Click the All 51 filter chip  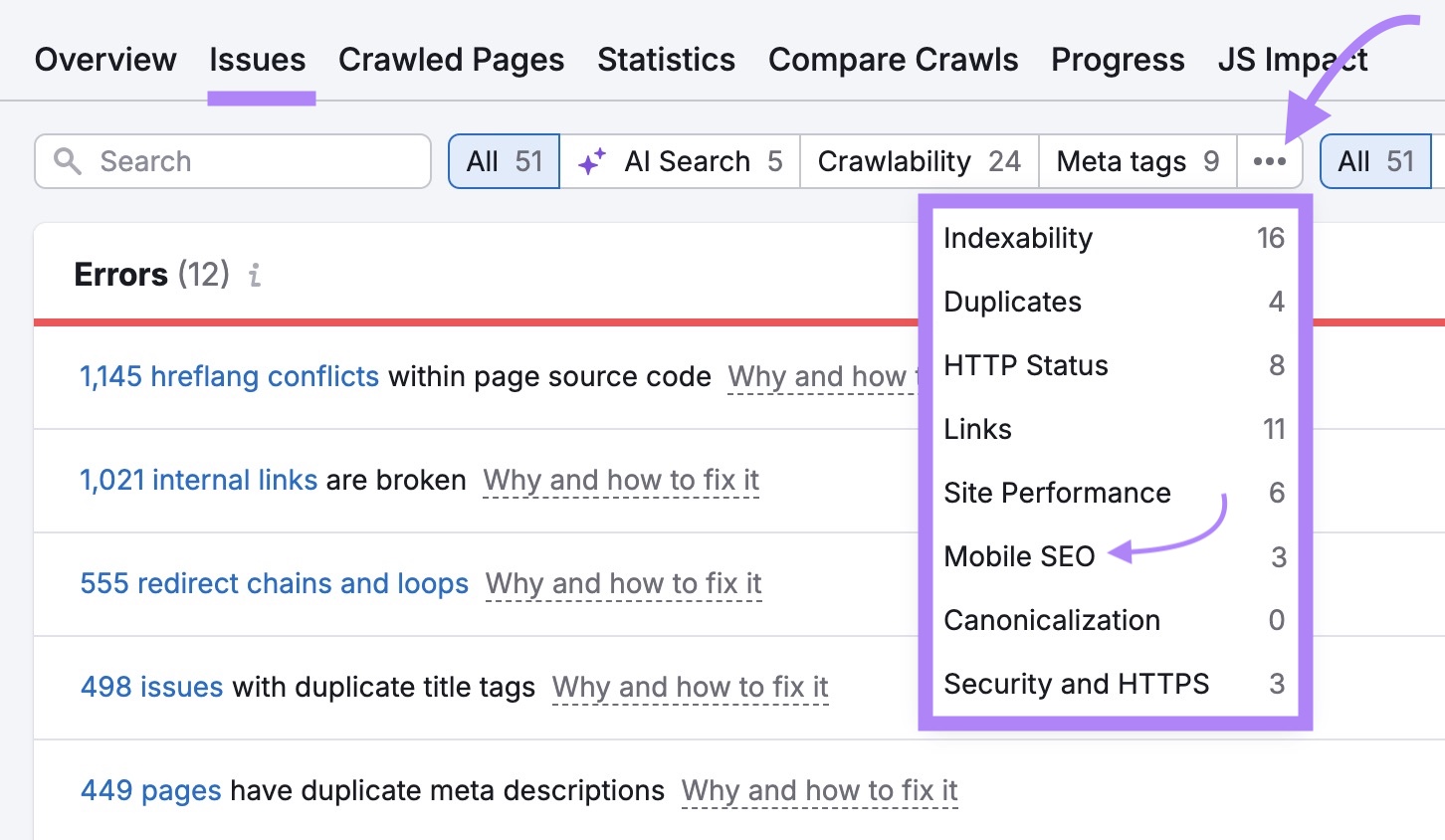[503, 161]
